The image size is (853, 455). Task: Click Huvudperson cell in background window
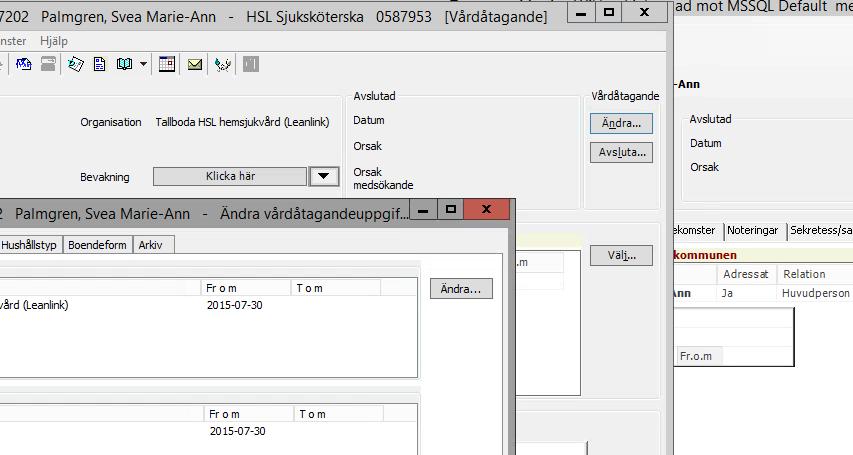click(x=815, y=293)
